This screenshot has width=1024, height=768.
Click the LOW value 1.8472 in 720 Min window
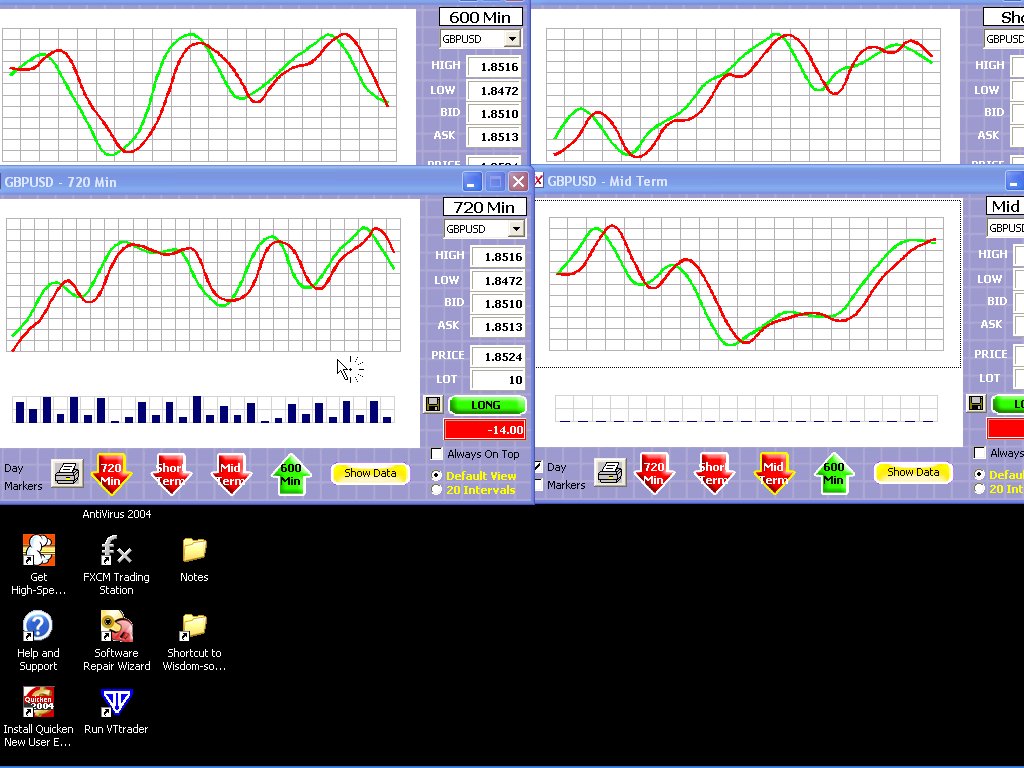coord(498,281)
